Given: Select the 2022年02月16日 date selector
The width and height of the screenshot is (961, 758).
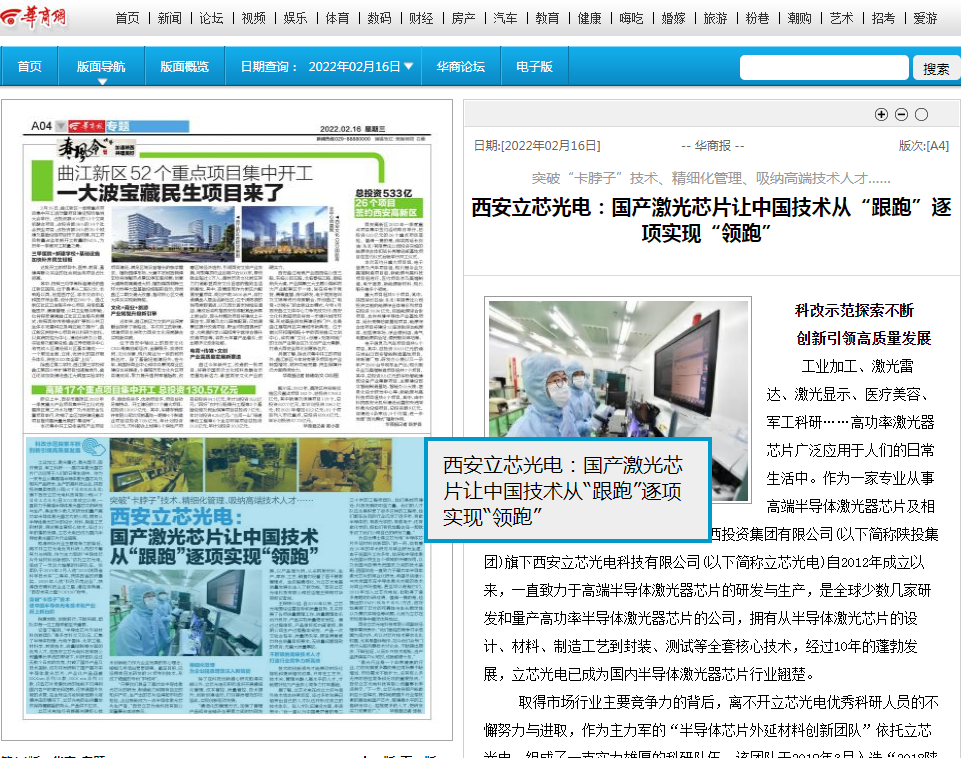Looking at the screenshot, I should (354, 67).
